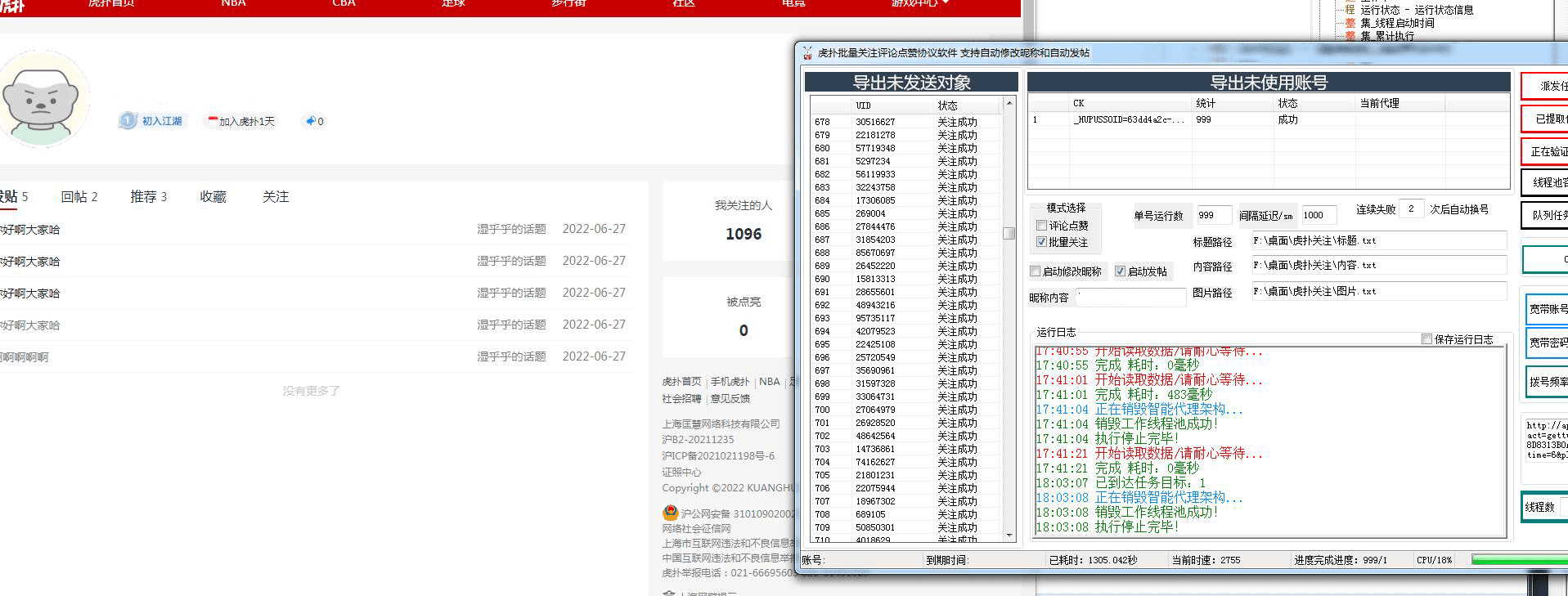Click the 状态 column header in the UID list

tap(967, 105)
